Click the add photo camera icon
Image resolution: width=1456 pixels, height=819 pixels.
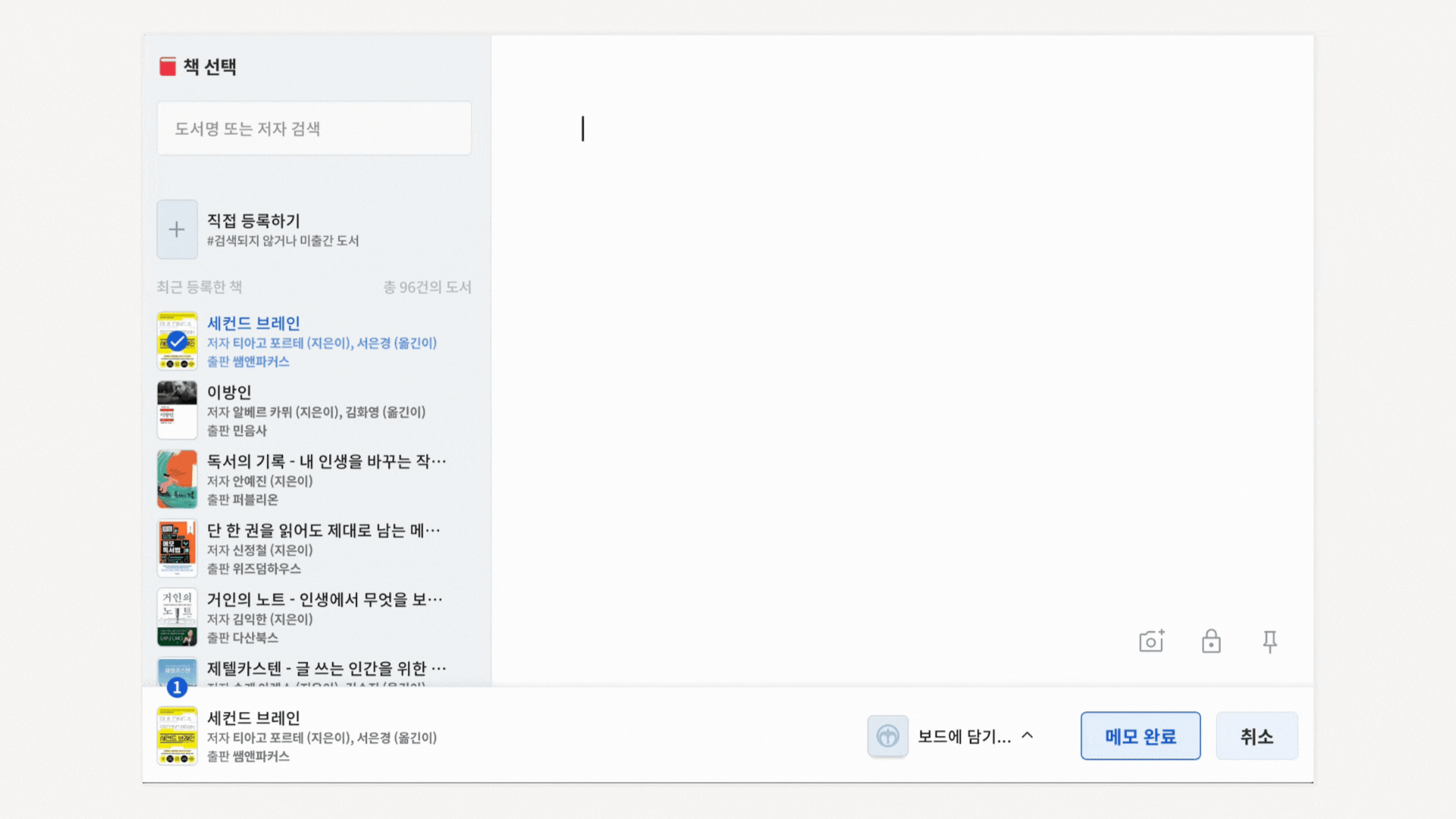[1151, 642]
